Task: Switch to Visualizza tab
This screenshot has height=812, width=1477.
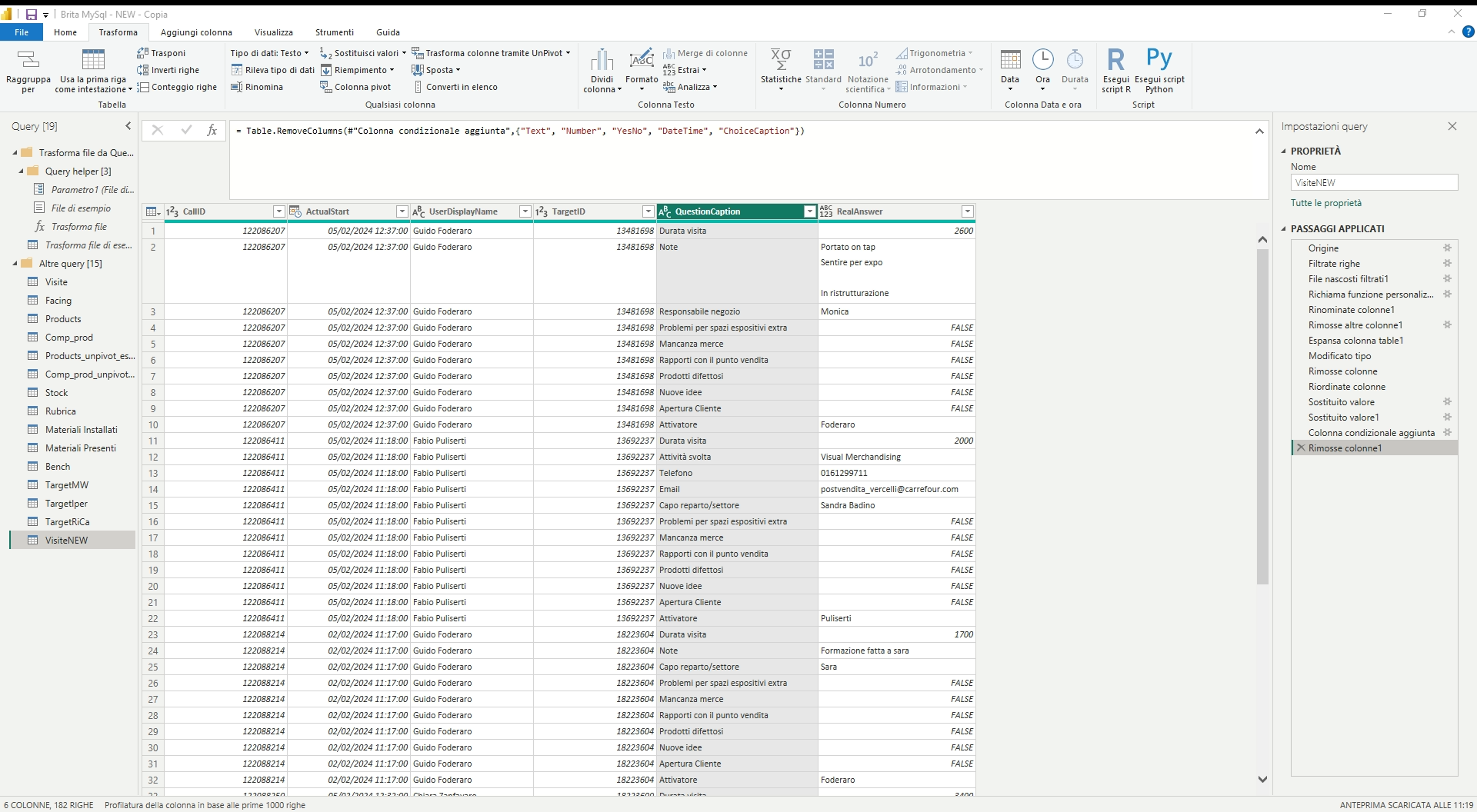Action: pos(274,32)
